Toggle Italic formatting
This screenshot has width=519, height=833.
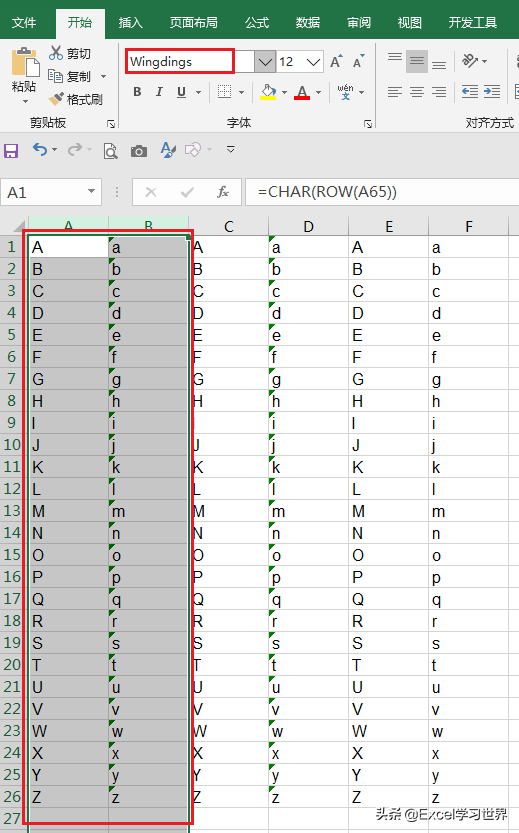159,92
